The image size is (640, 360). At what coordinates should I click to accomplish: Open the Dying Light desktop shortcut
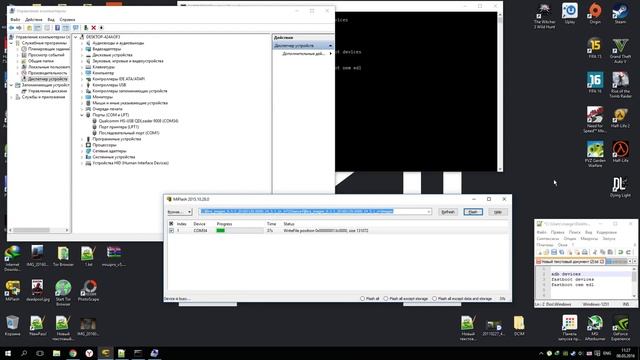[x=620, y=187]
